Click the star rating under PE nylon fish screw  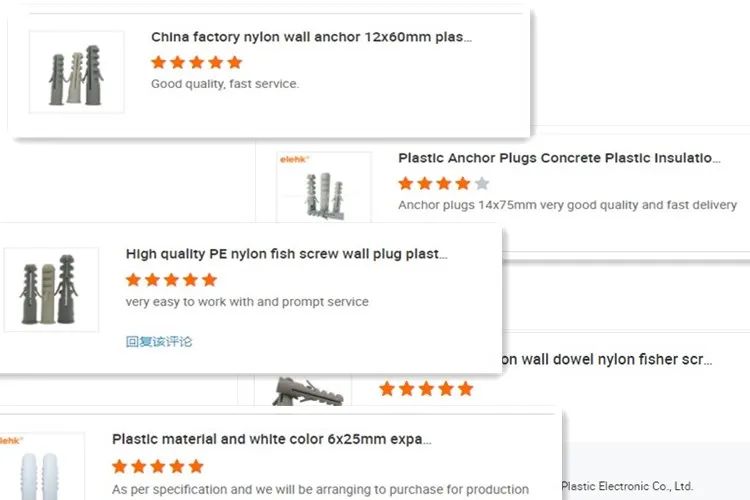click(171, 280)
